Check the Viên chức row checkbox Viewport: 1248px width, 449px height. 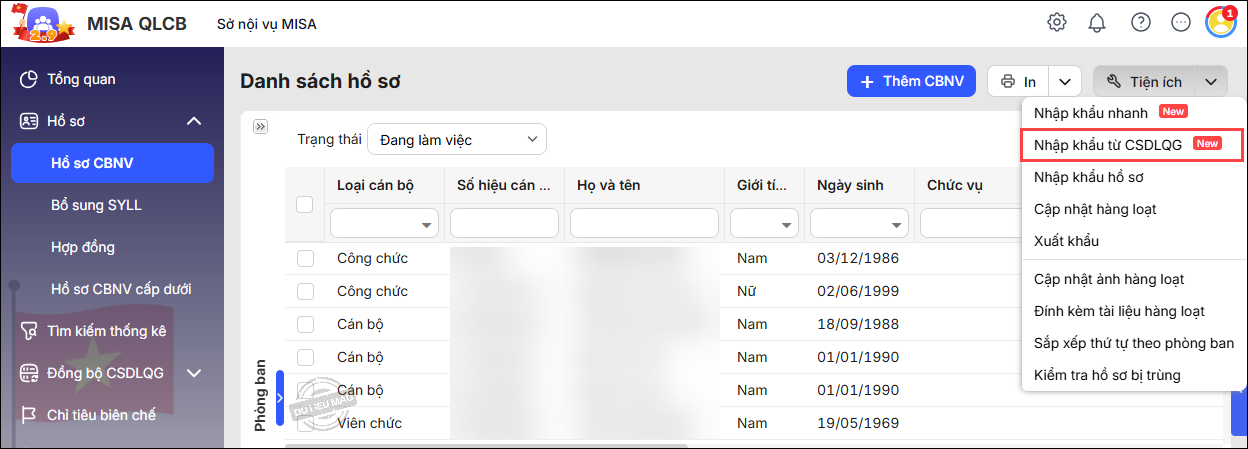coord(305,423)
